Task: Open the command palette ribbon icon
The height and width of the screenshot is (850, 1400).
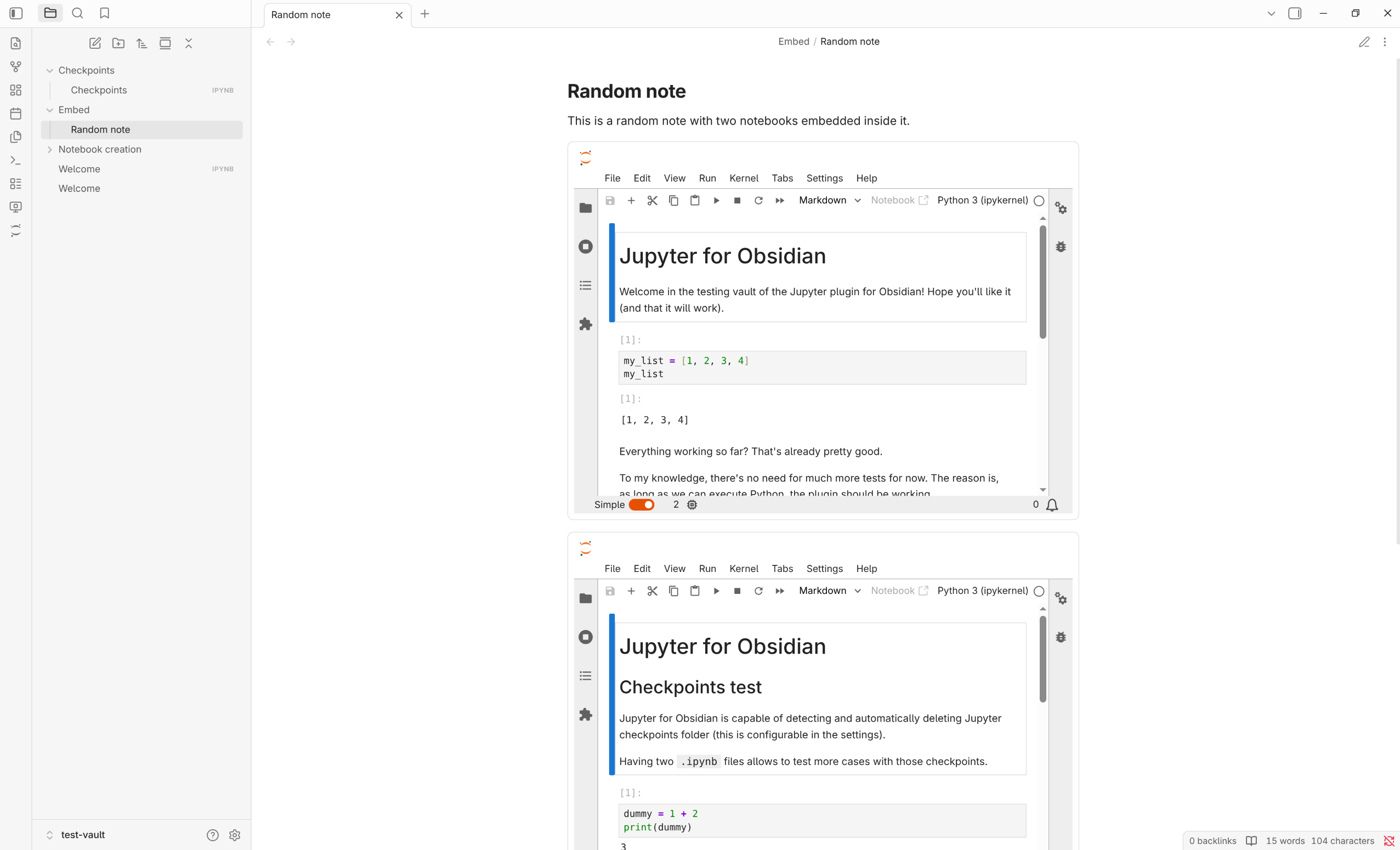Action: tap(16, 160)
